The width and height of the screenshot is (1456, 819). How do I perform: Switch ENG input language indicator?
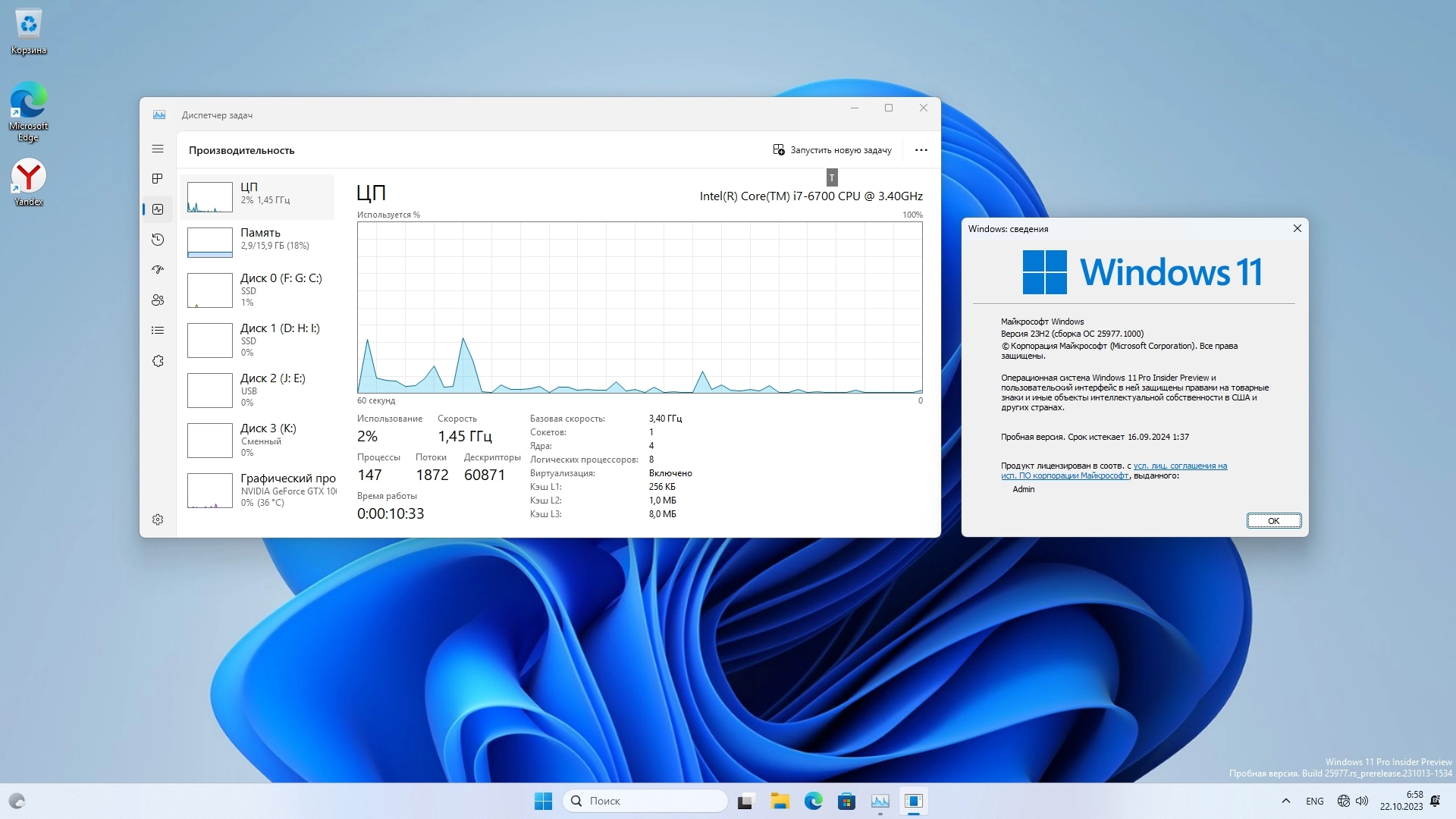(x=1314, y=801)
